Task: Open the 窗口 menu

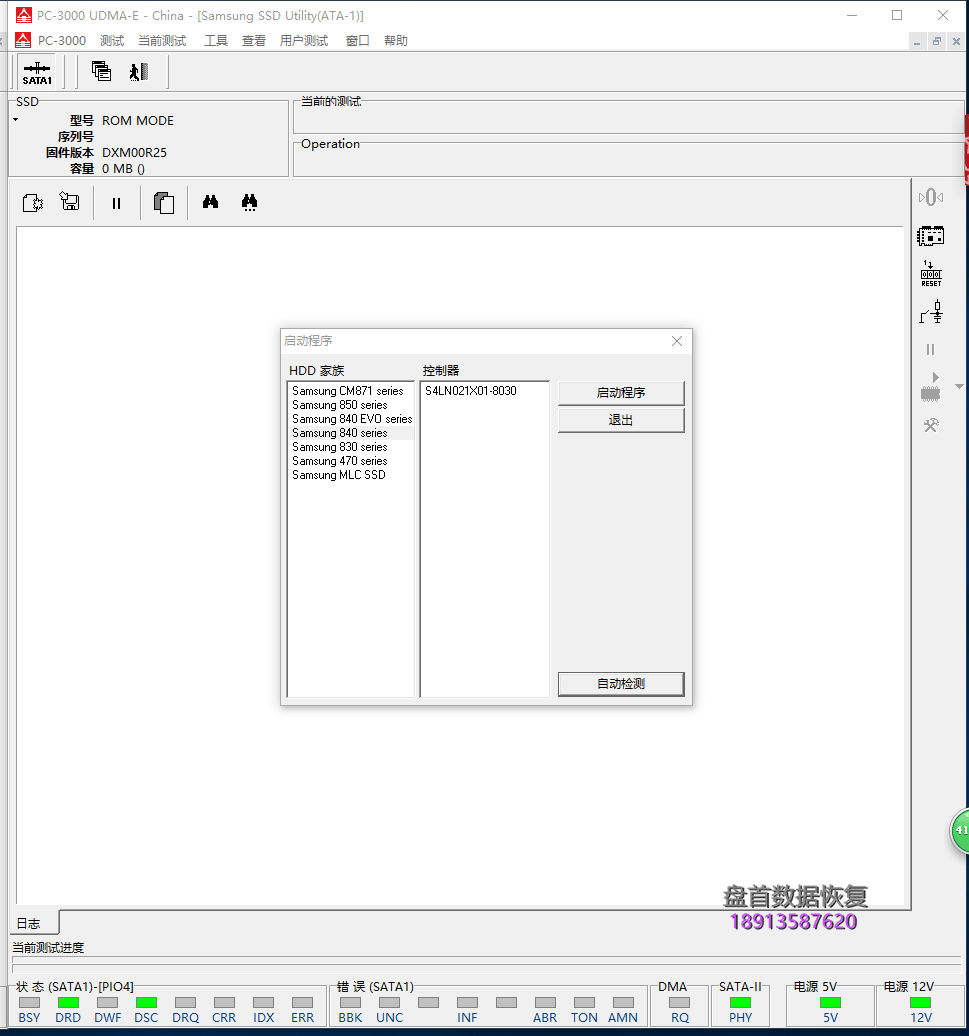Action: 357,40
